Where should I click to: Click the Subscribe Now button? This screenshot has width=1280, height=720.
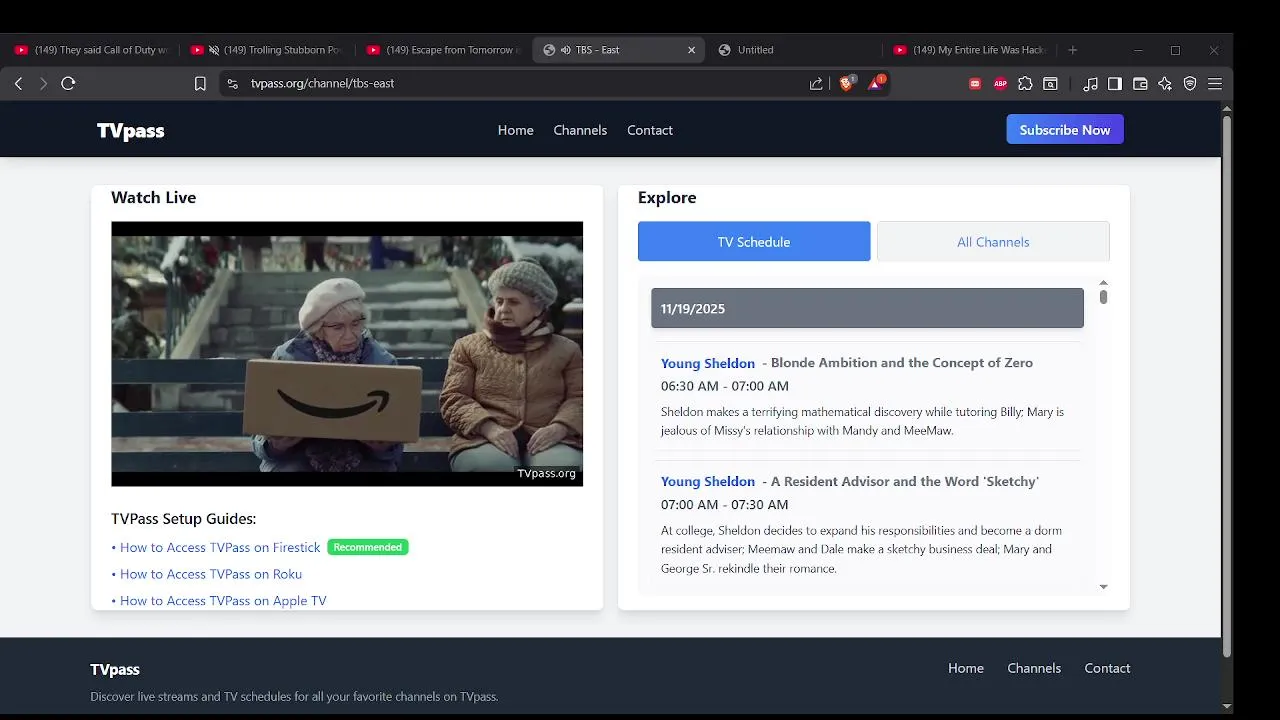tap(1065, 130)
